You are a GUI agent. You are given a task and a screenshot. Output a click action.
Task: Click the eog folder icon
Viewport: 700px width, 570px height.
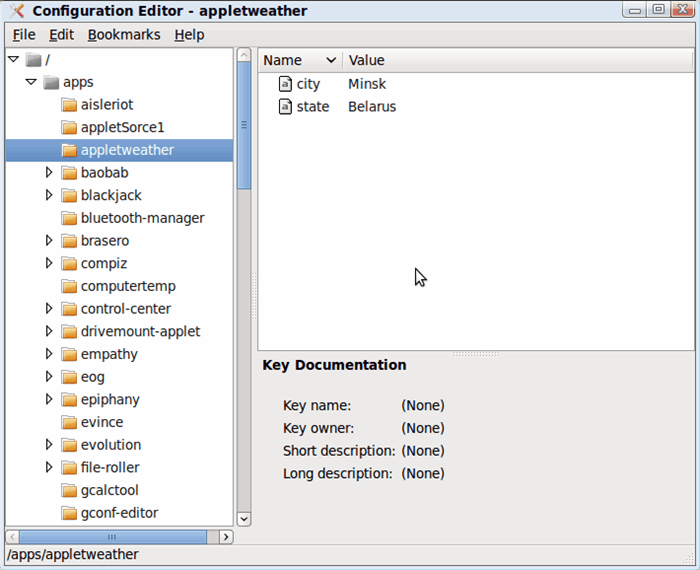click(69, 377)
